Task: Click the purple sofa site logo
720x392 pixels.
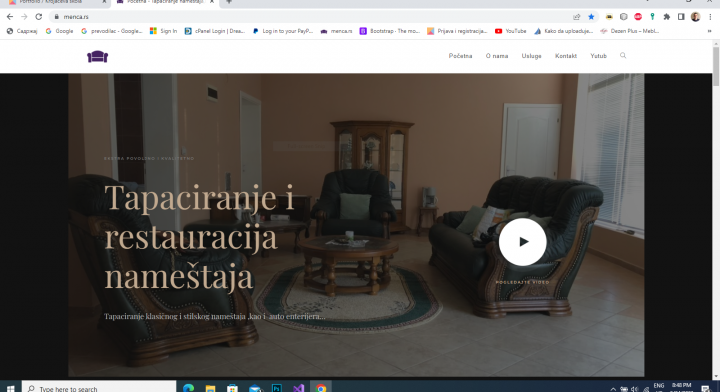Action: (x=97, y=56)
